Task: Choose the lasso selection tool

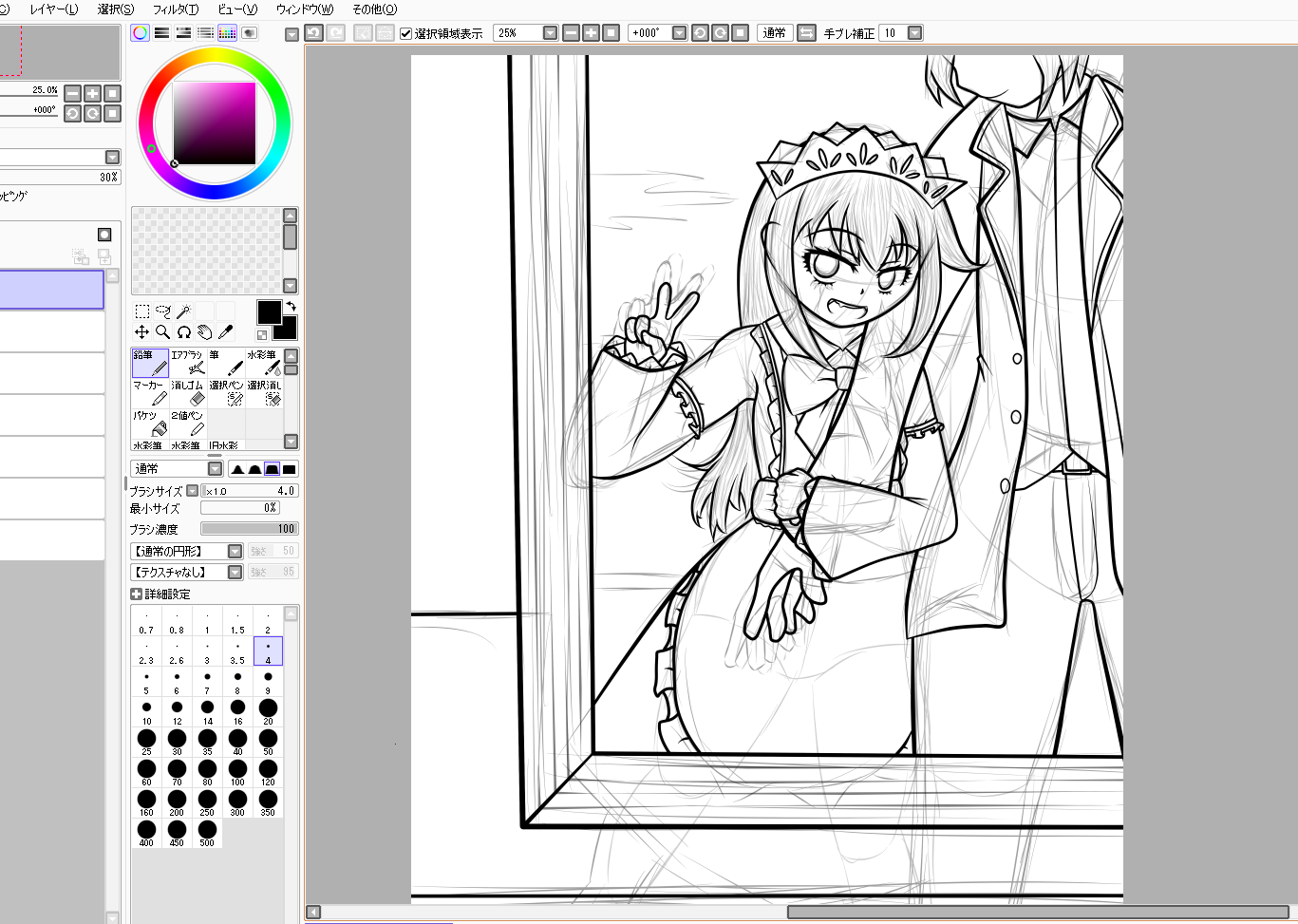Action: 162,311
